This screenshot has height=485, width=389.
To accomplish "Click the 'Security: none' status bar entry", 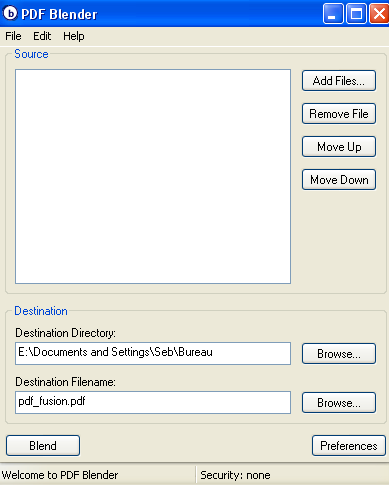I will [235, 475].
